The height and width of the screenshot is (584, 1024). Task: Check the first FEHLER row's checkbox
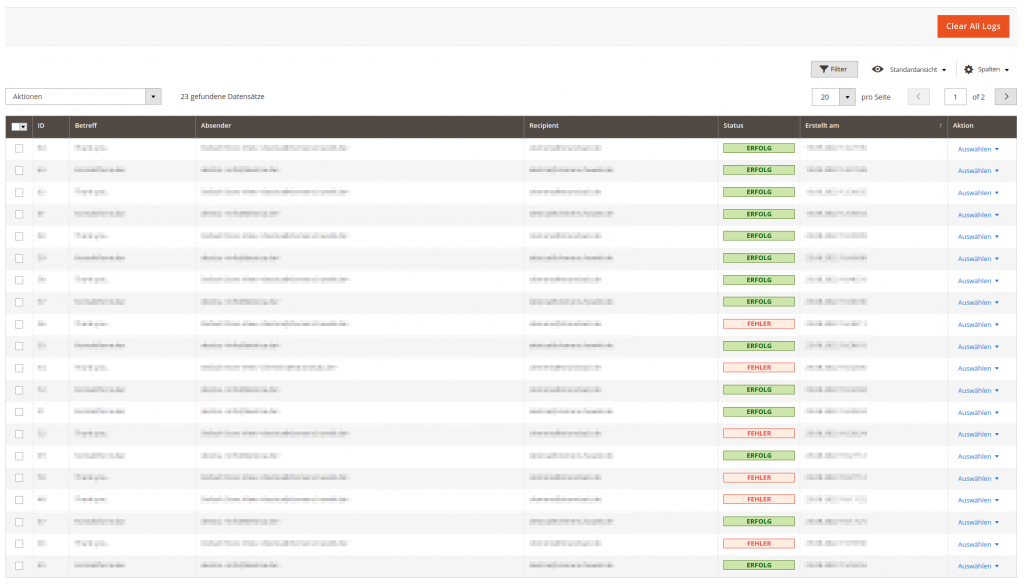coord(19,324)
